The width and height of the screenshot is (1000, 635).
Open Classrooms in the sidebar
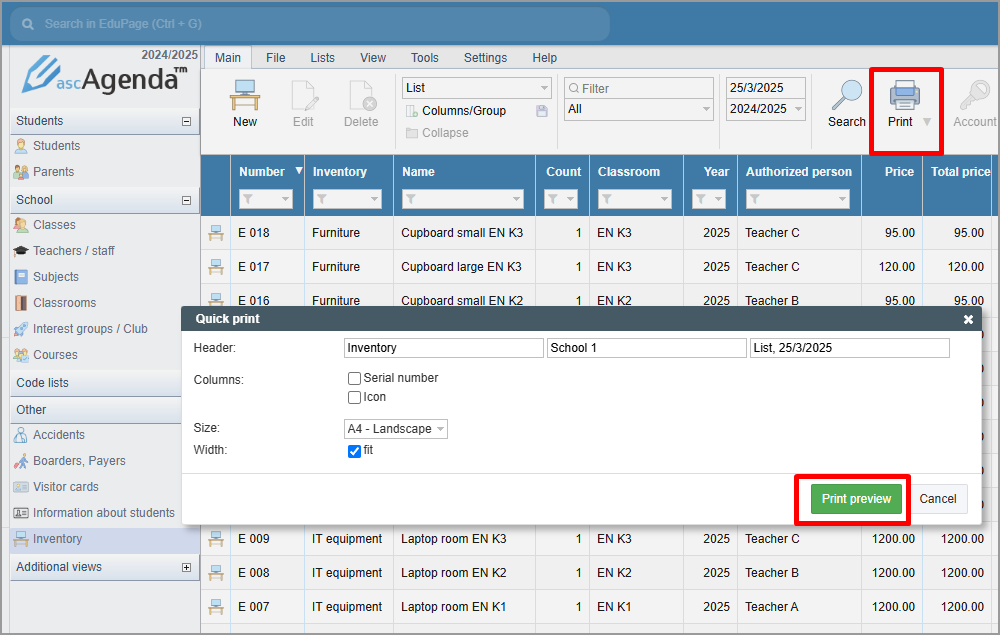(x=64, y=303)
